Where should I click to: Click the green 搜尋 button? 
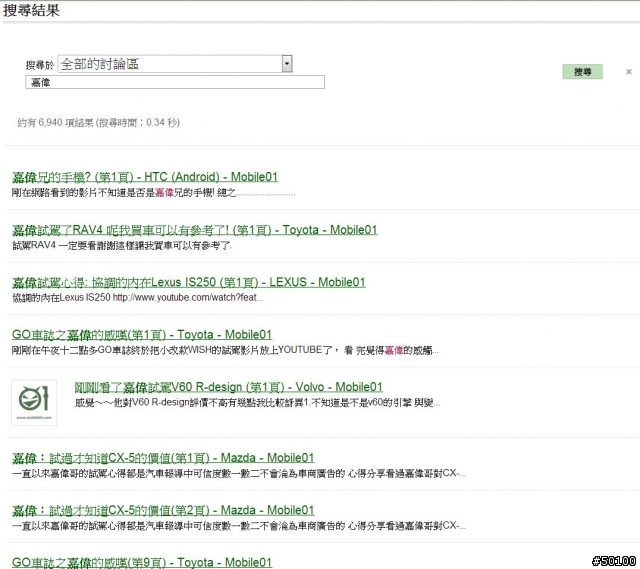[x=582, y=72]
